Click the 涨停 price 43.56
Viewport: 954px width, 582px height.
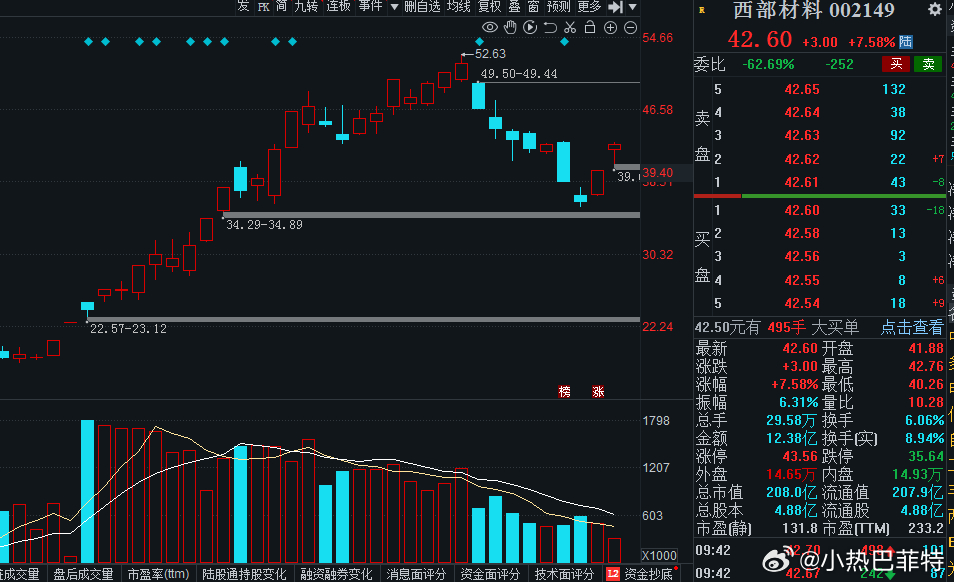(800, 456)
